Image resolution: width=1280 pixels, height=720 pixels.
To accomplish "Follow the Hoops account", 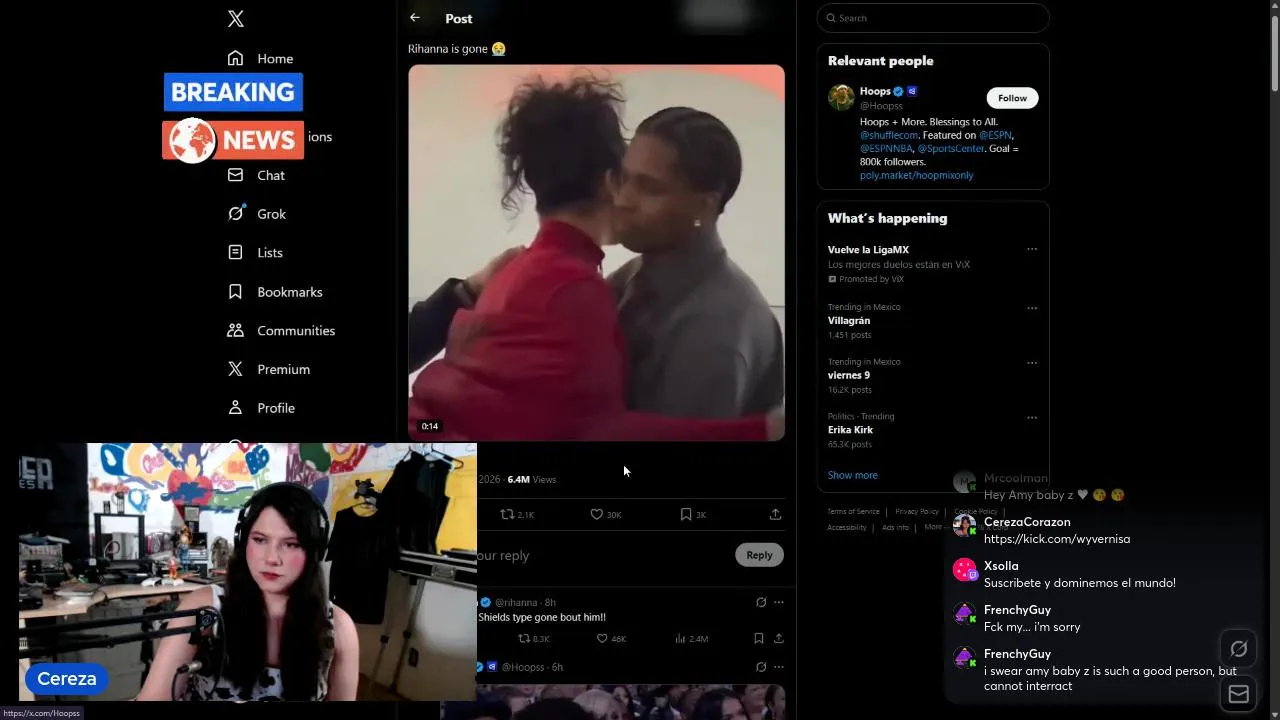I will point(1012,98).
